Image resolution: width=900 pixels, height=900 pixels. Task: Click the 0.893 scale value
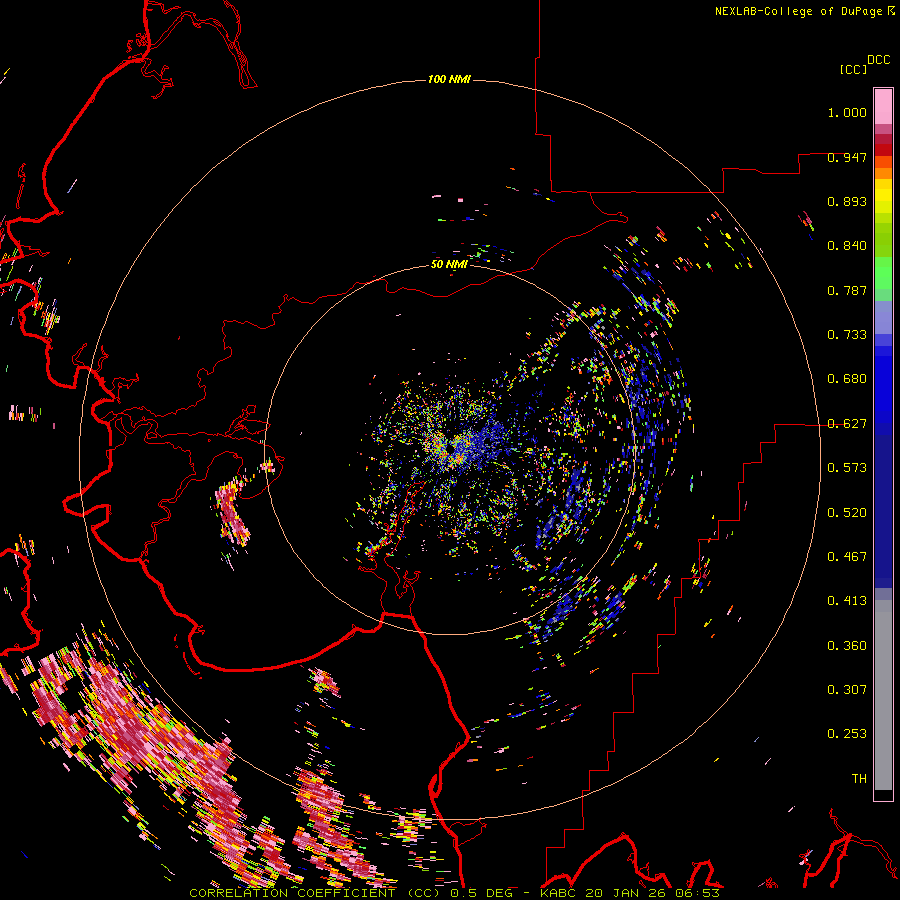847,201
